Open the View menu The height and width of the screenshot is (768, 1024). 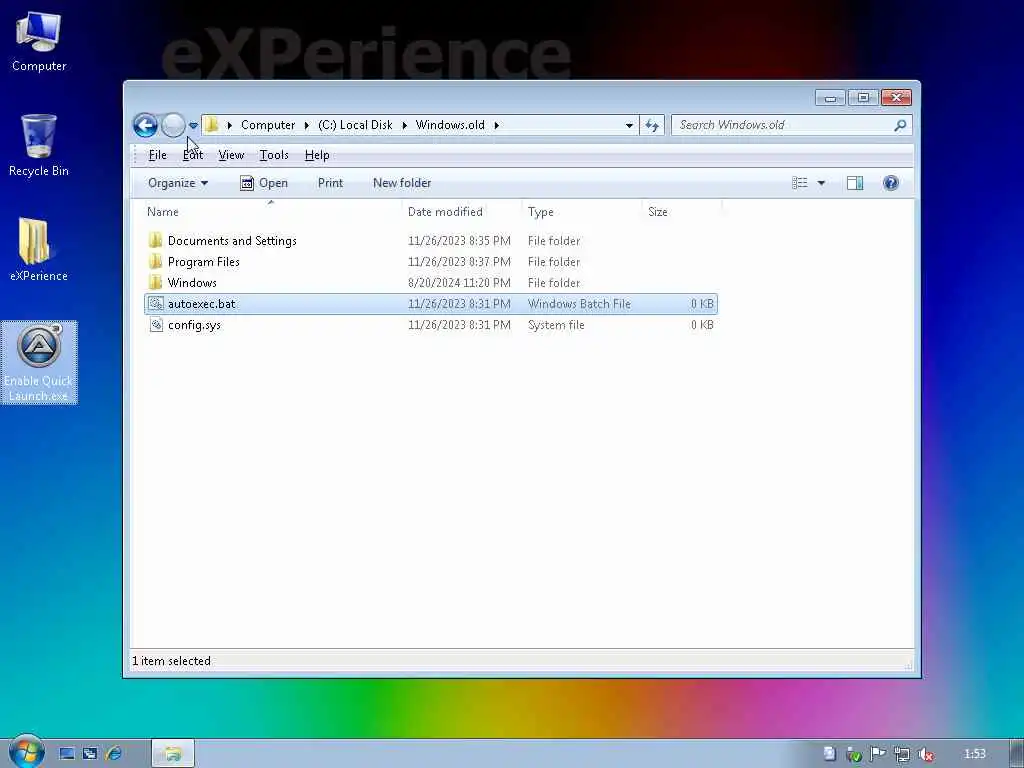pos(231,155)
